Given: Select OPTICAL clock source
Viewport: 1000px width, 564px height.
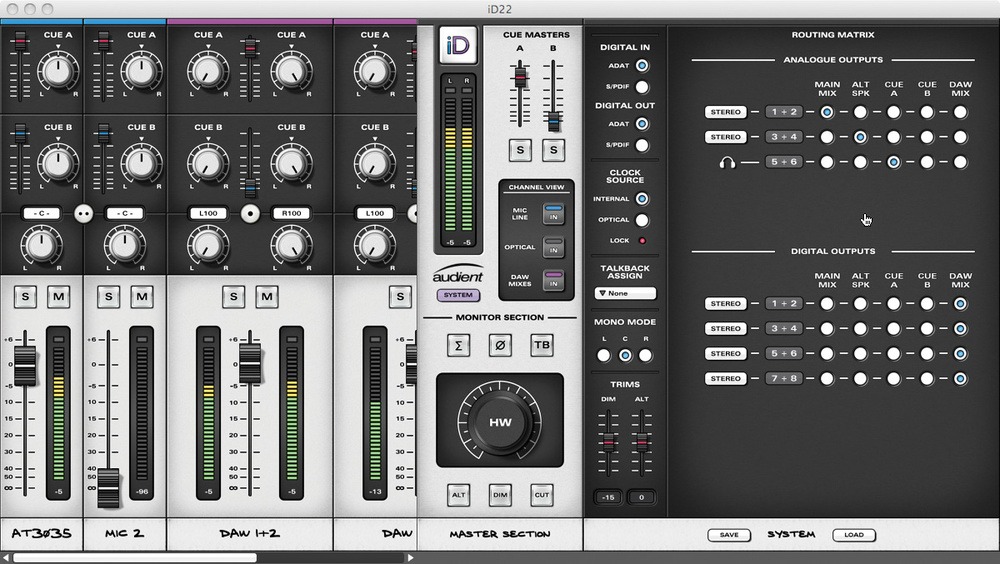Looking at the screenshot, I should coord(642,219).
